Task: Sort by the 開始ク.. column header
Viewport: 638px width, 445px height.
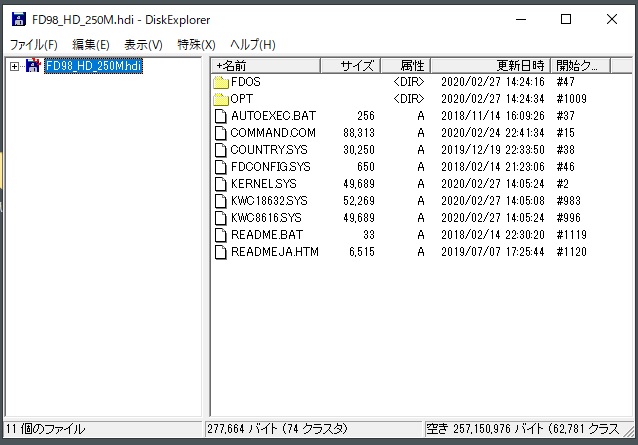Action: pos(580,65)
